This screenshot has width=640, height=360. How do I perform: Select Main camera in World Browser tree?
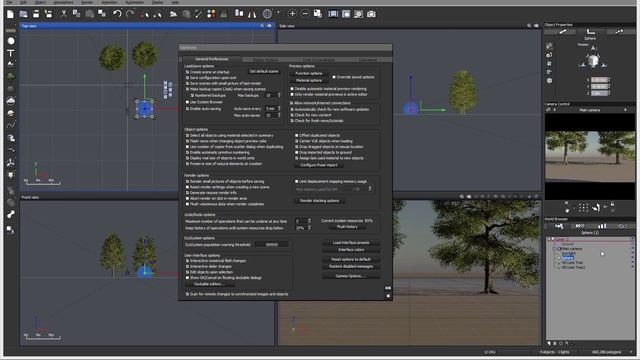pyautogui.click(x=572, y=249)
